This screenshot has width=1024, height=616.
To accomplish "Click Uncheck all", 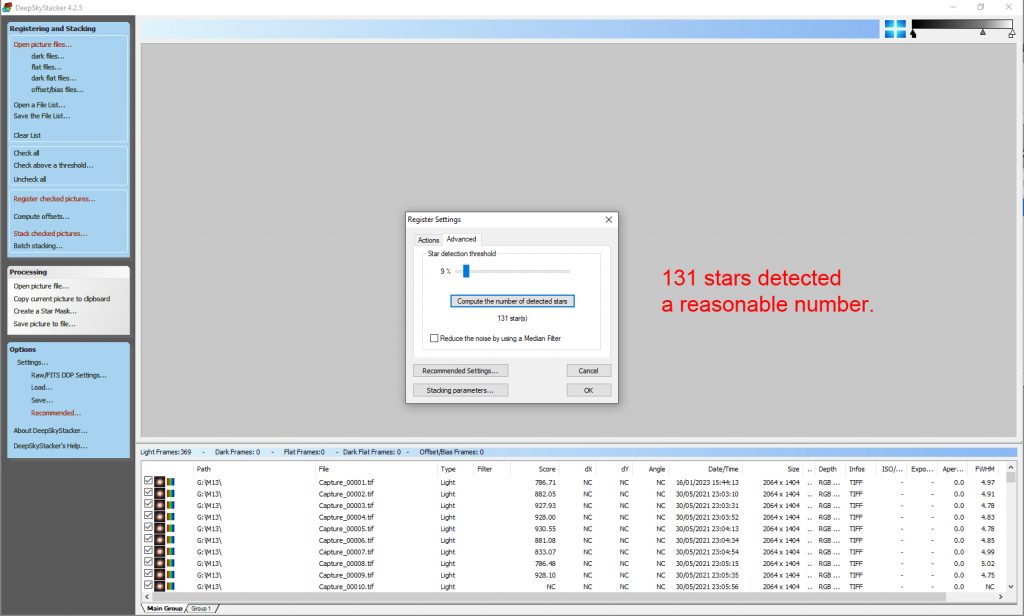I will tap(29, 179).
